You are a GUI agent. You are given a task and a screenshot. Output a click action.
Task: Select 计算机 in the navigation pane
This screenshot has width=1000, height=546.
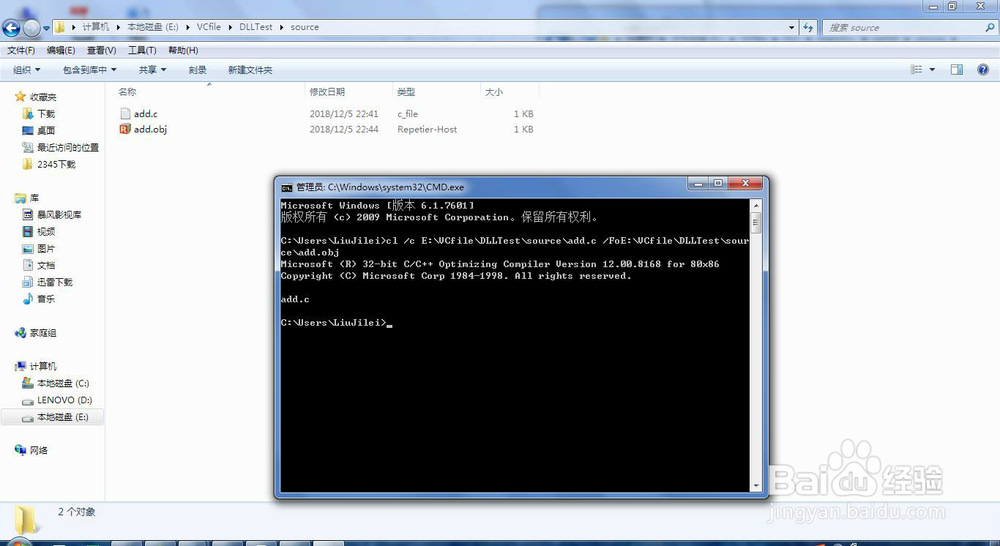[43, 366]
